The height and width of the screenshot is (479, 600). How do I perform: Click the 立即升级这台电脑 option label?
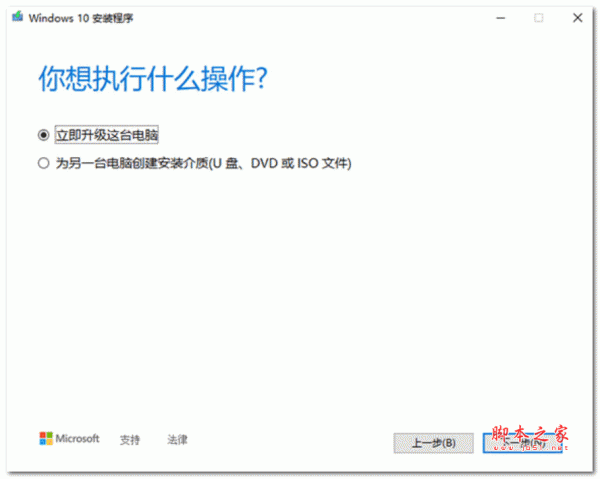point(107,135)
